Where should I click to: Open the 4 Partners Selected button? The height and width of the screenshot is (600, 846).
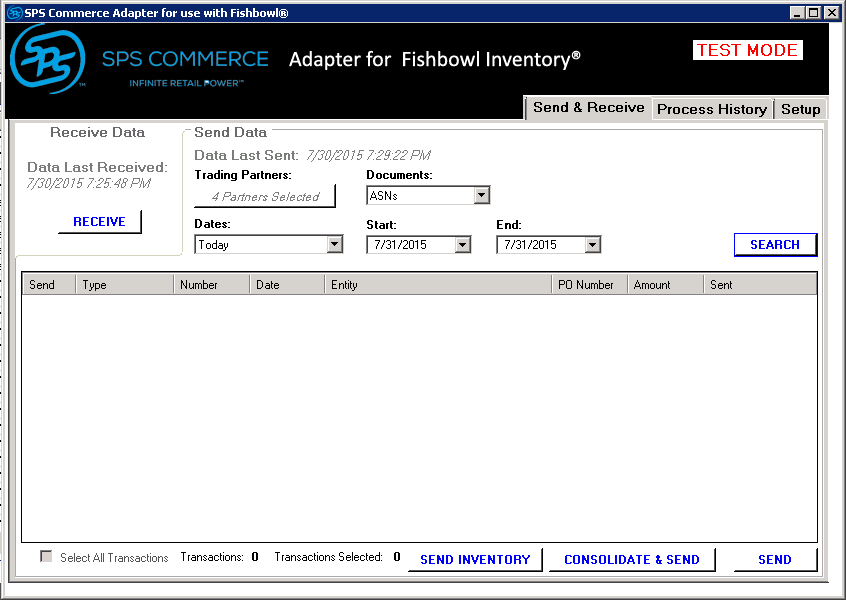(x=265, y=196)
